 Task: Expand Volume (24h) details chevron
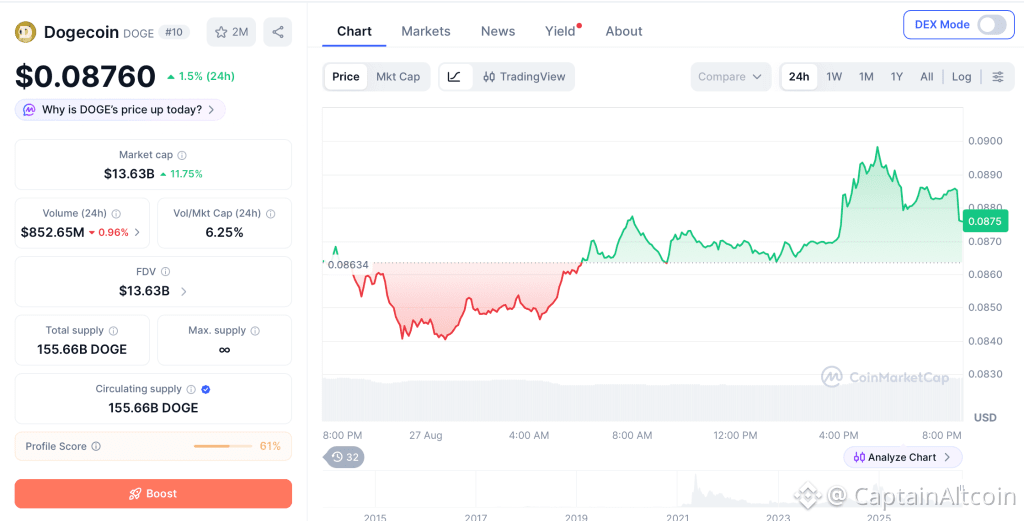(x=137, y=232)
